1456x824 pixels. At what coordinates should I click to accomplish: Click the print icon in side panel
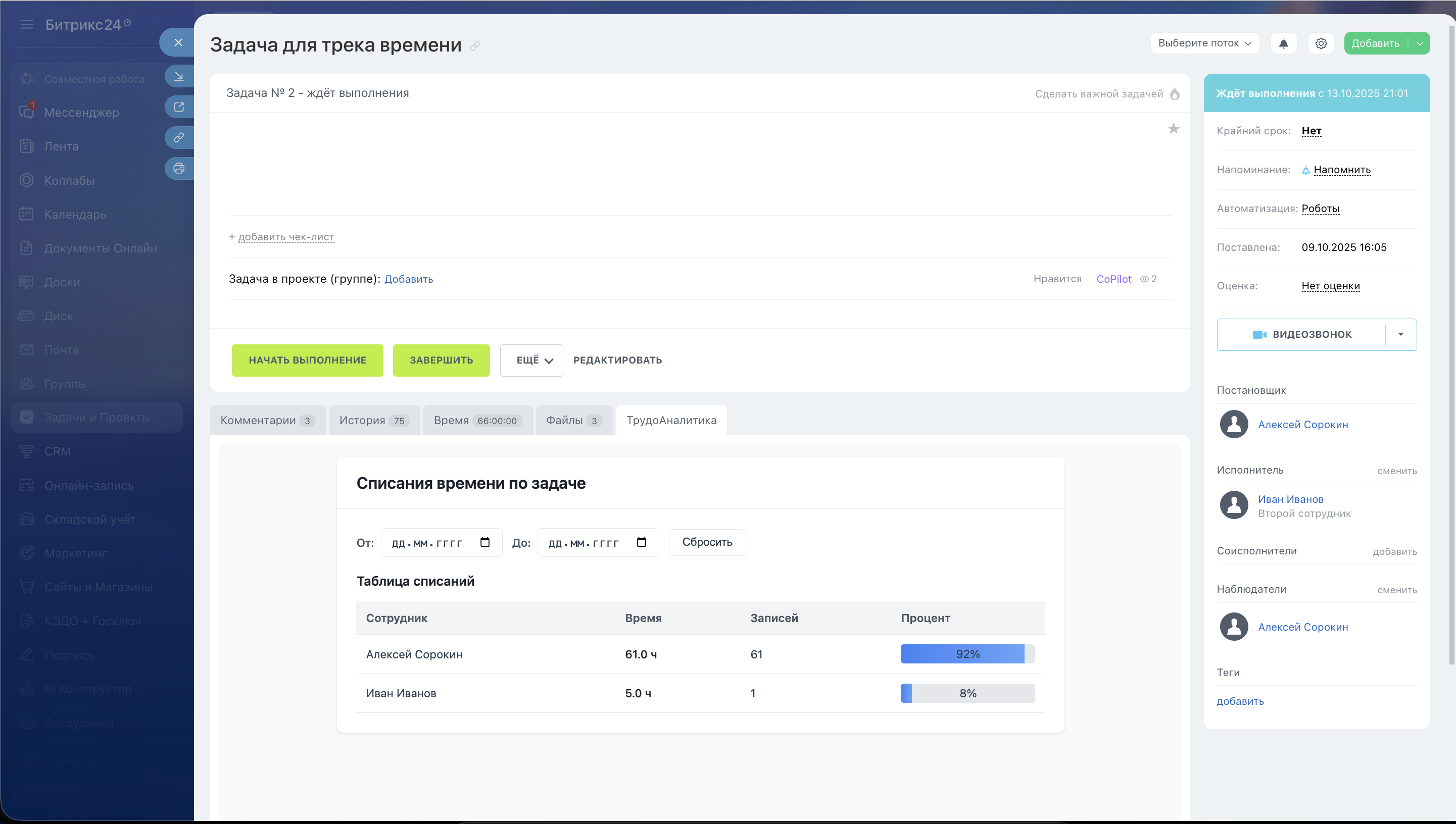(179, 168)
